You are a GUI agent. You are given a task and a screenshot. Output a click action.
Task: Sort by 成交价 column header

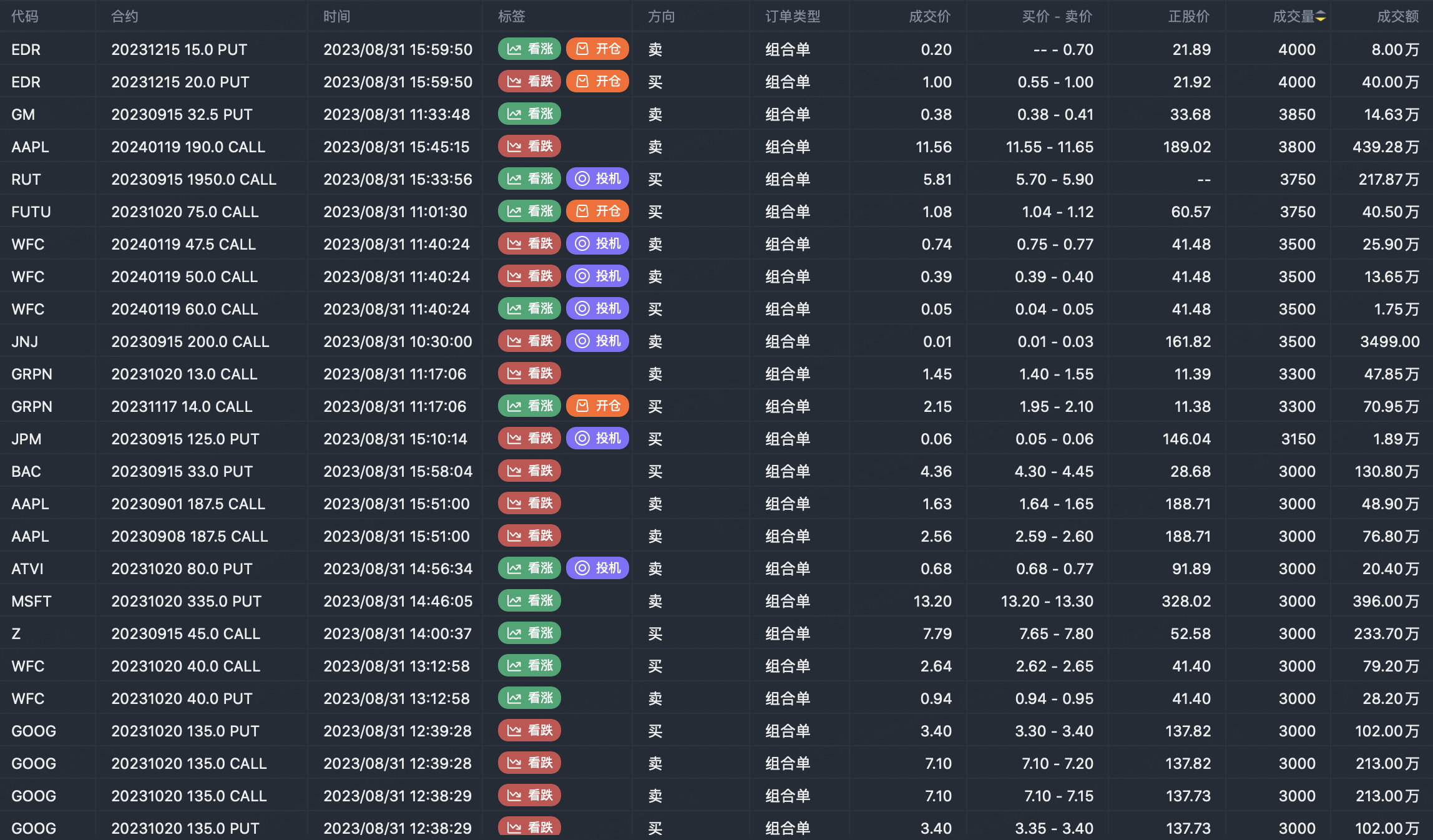[x=929, y=17]
